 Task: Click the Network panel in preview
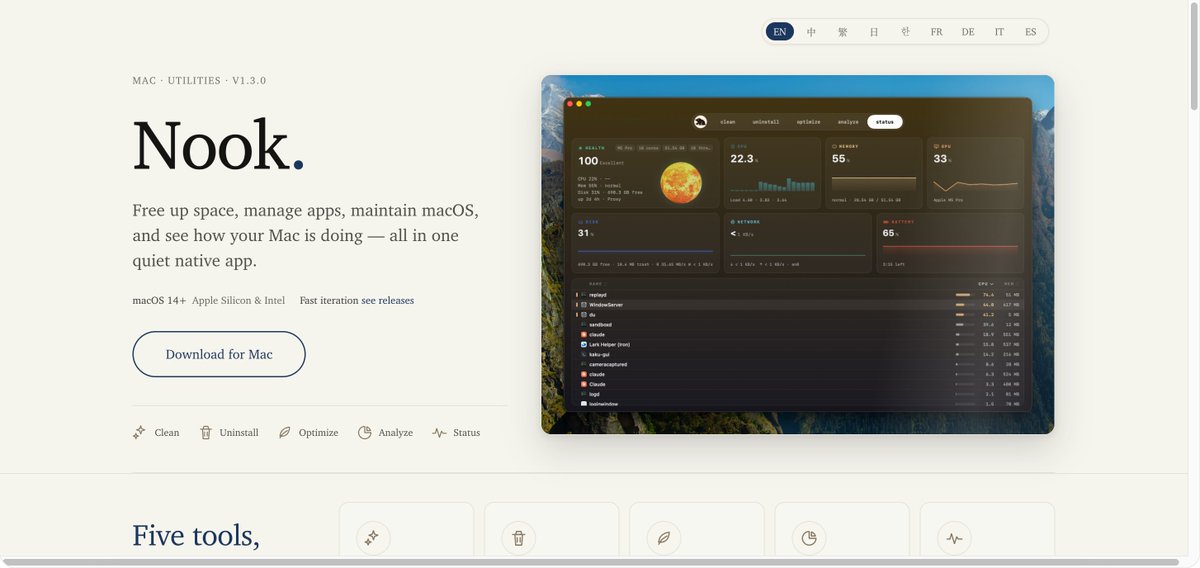pos(798,242)
